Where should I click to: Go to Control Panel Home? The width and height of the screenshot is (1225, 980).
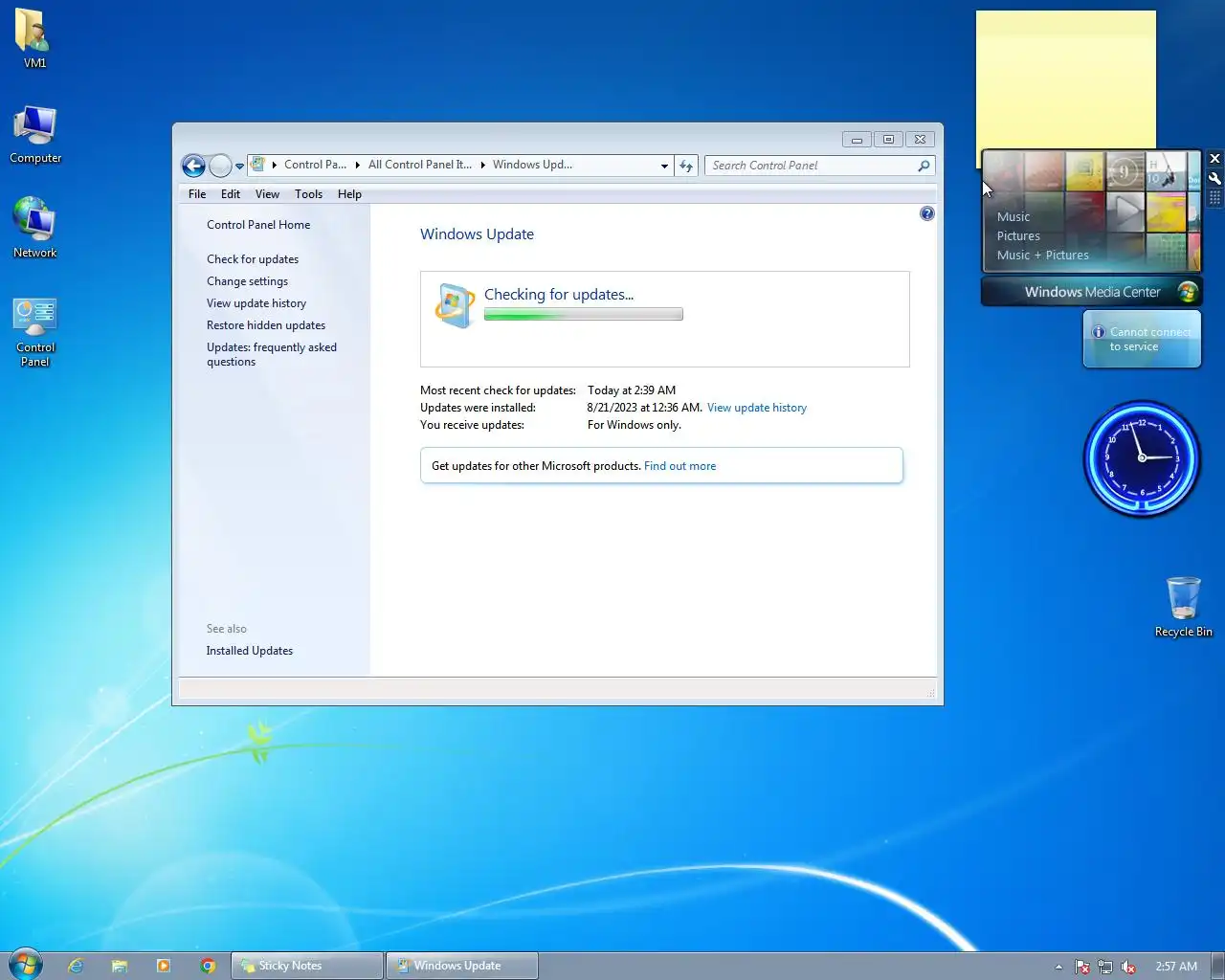258,225
